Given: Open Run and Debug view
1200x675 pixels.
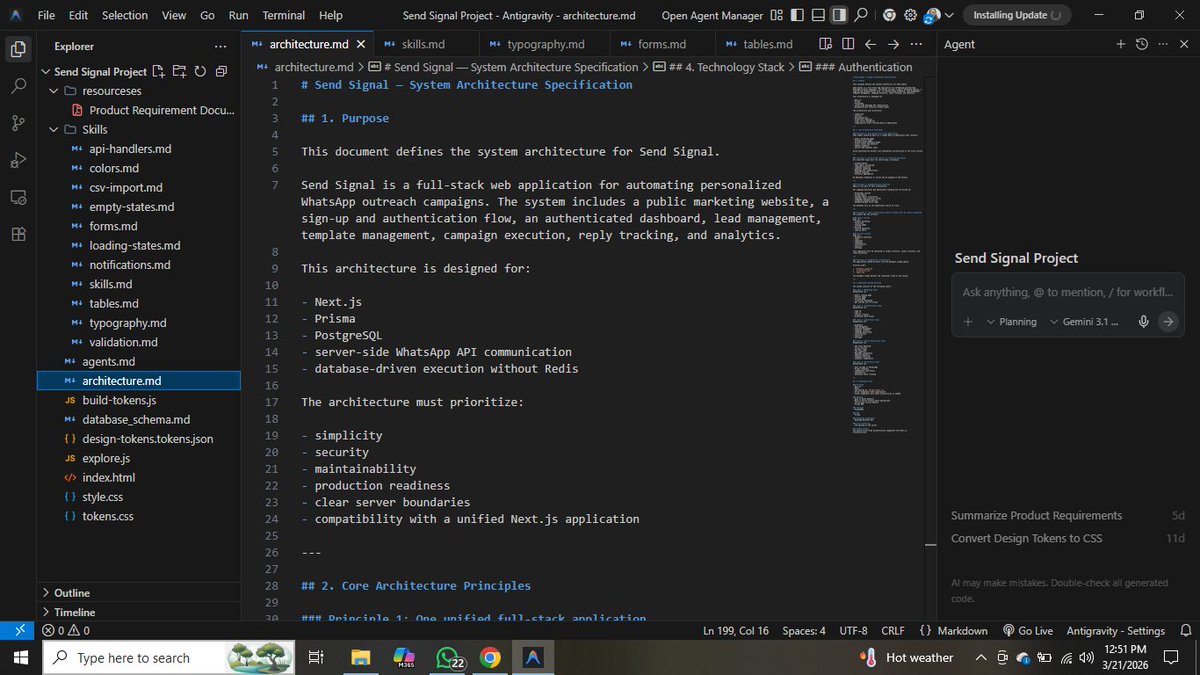Looking at the screenshot, I should [18, 160].
